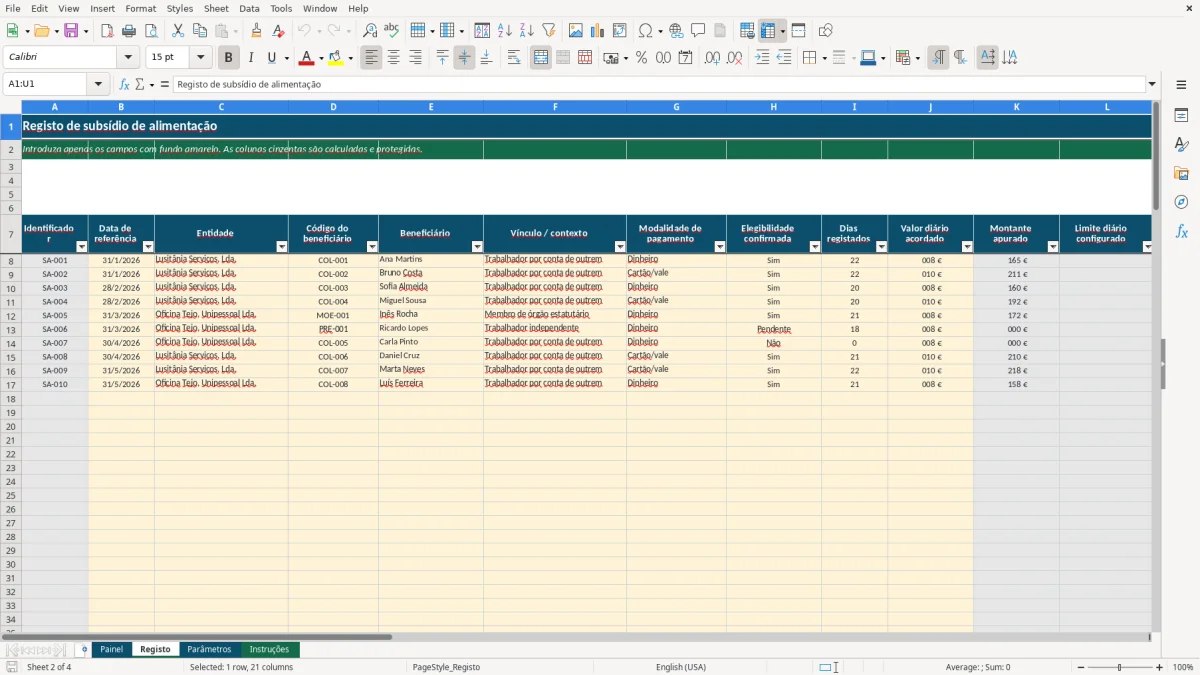Screen dimensions: 1200x675
Task: Apply red font color swatch
Action: pos(307,58)
